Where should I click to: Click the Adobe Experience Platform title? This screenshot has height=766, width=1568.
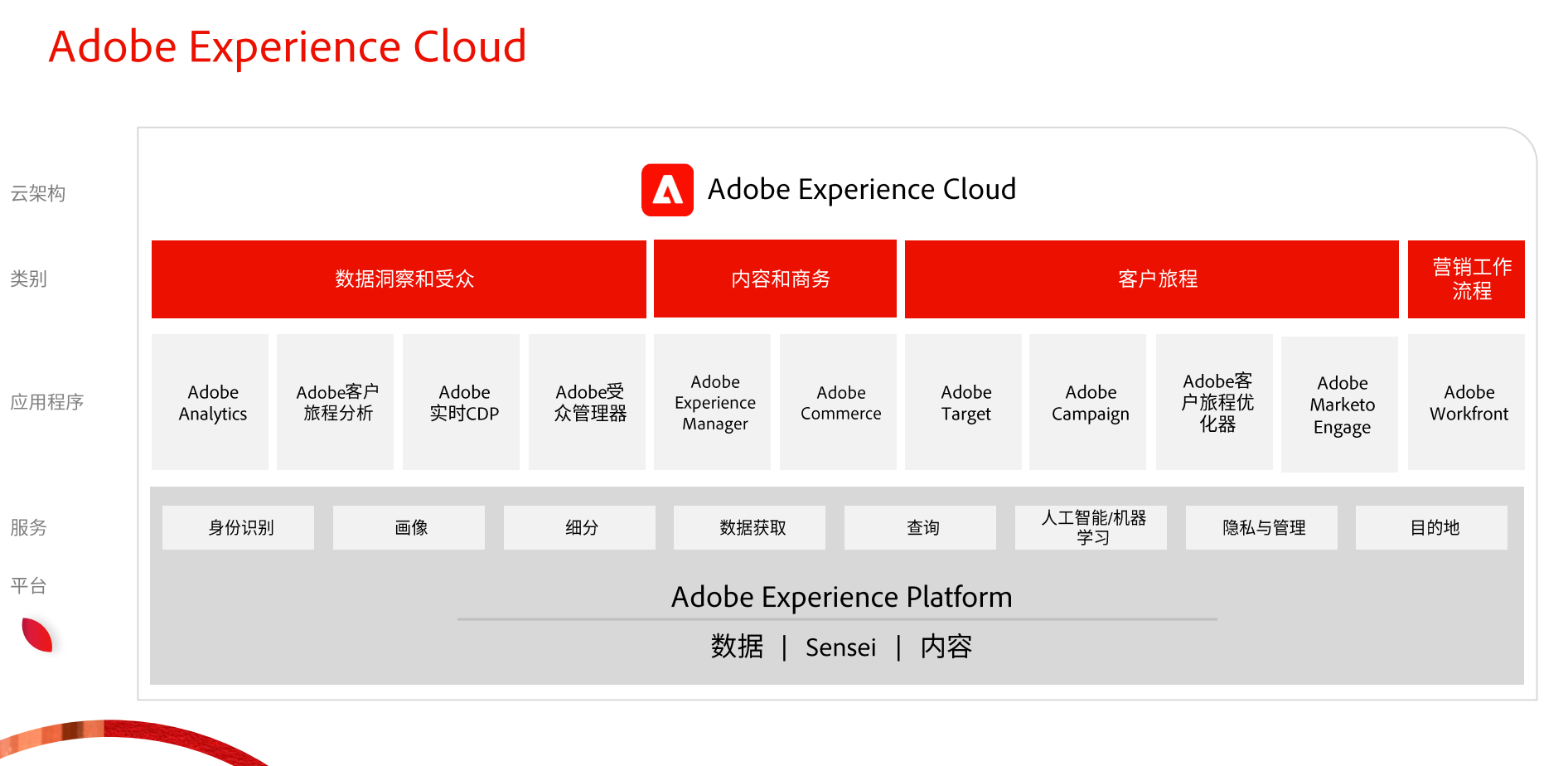(x=841, y=597)
